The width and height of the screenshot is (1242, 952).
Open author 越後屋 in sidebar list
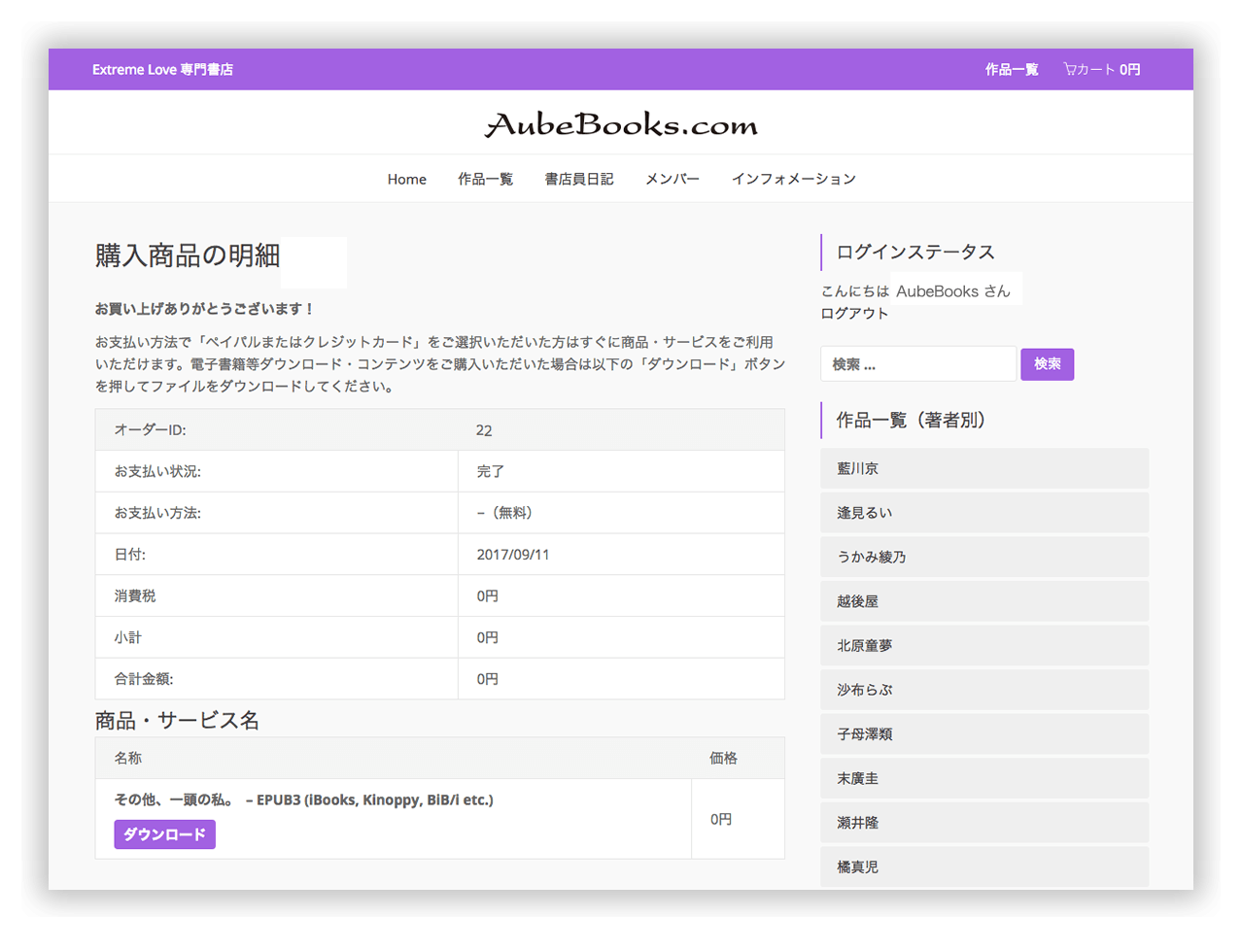[984, 601]
